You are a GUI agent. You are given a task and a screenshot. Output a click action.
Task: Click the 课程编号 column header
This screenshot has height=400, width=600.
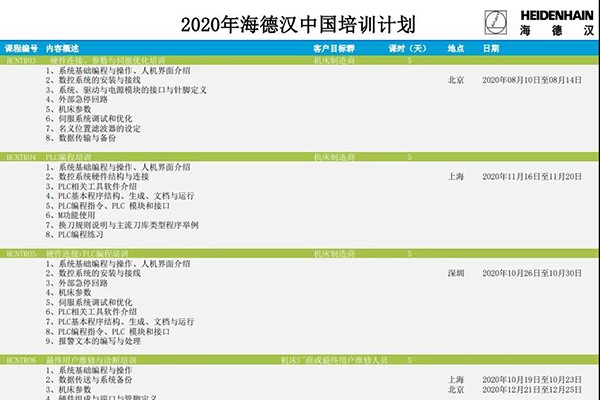[x=21, y=49]
